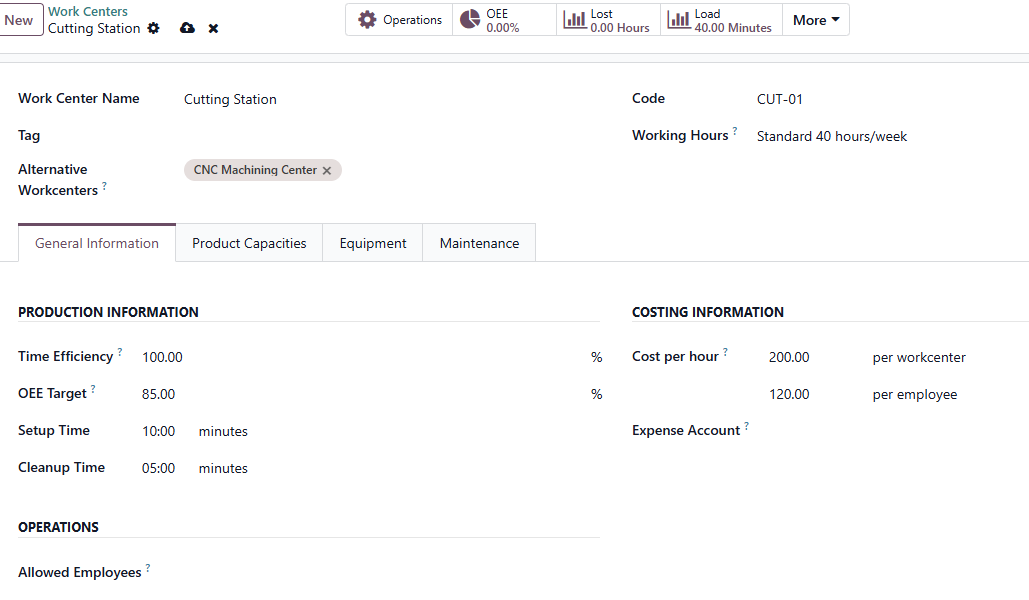Click the Cost per hour help tooltip icon
The height and width of the screenshot is (600, 1029).
pyautogui.click(x=726, y=352)
